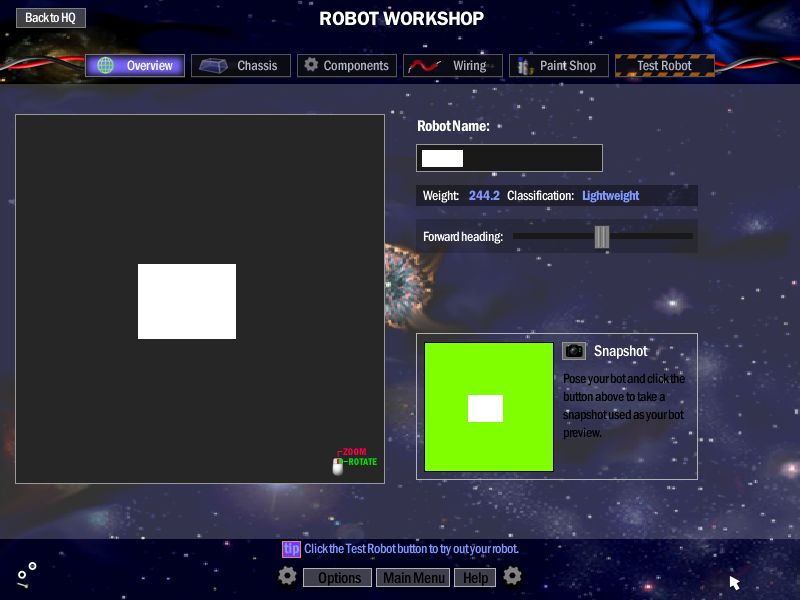The image size is (800, 600).
Task: Click the camera Snapshot icon
Action: 573,351
